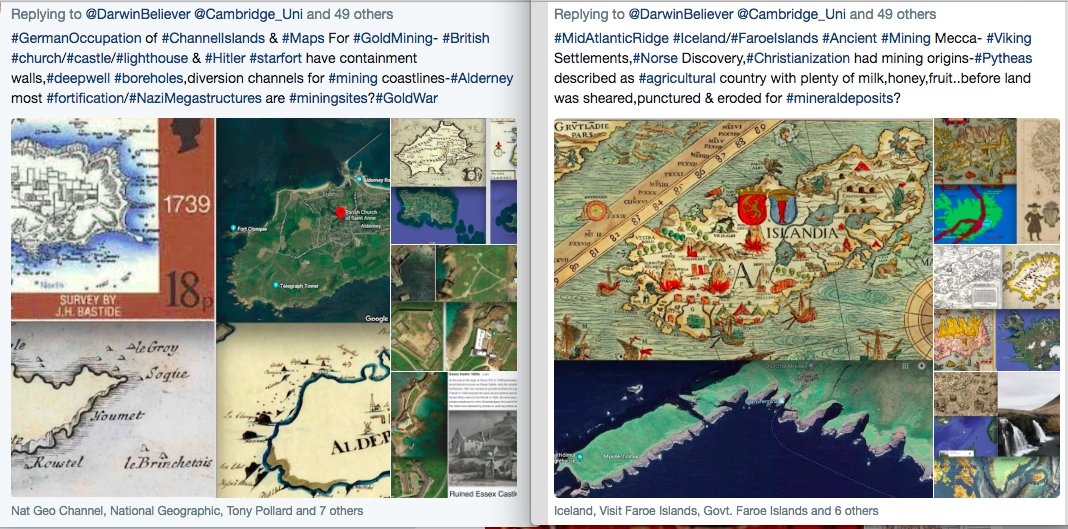
Task: Click '49 others' in left tweet reply line
Action: coord(363,14)
